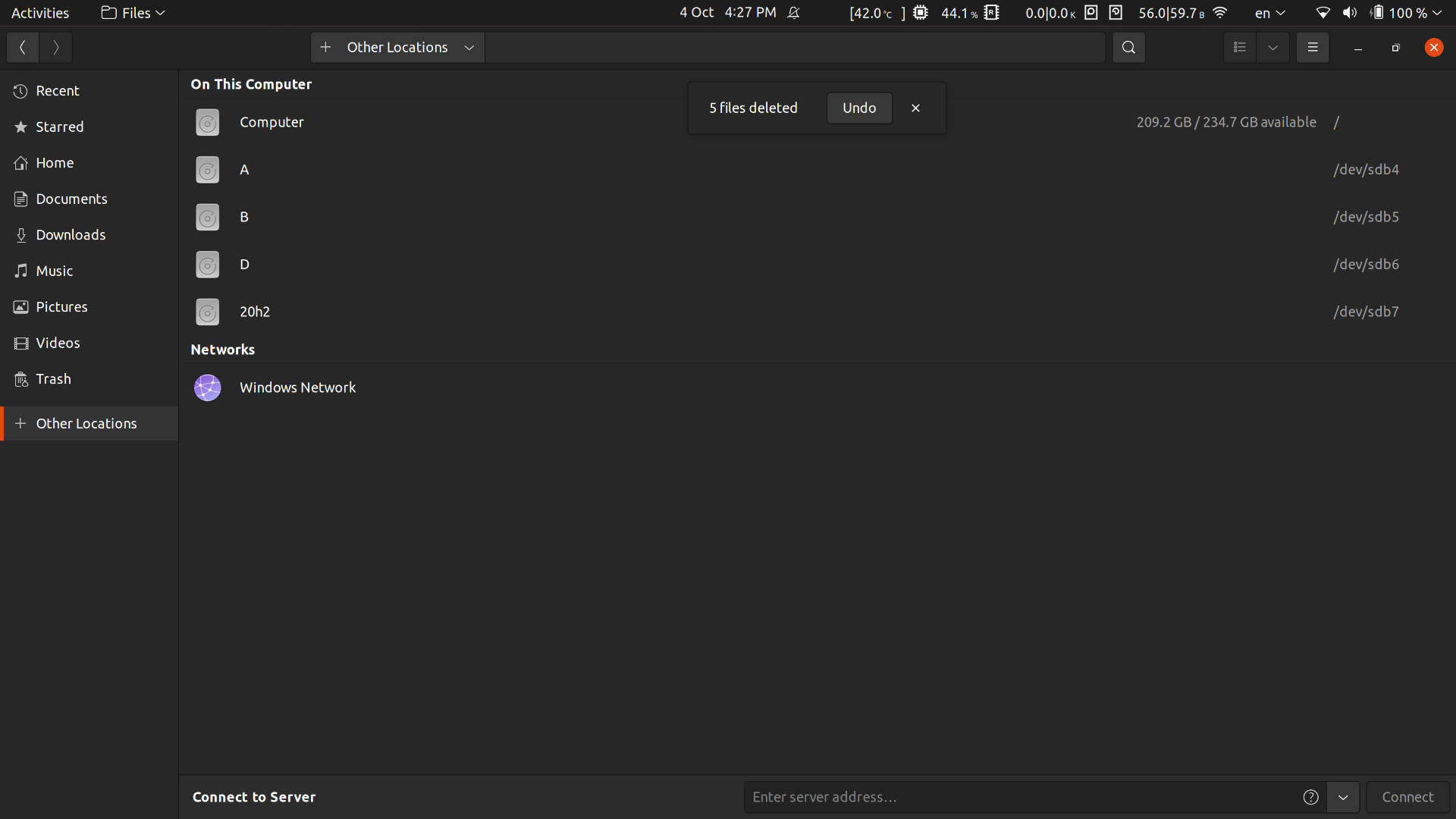Open the 20h2 drive

click(255, 312)
